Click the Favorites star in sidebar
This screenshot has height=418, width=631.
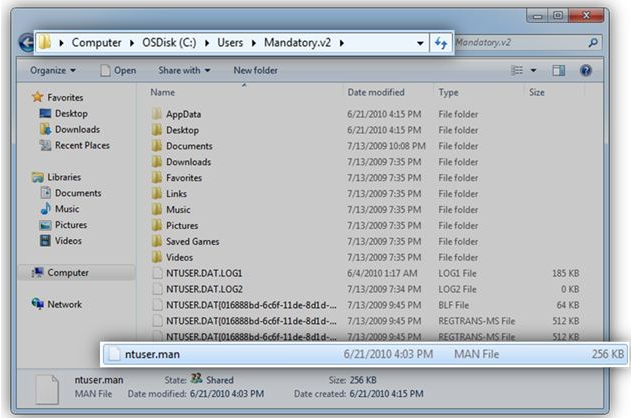click(x=38, y=97)
